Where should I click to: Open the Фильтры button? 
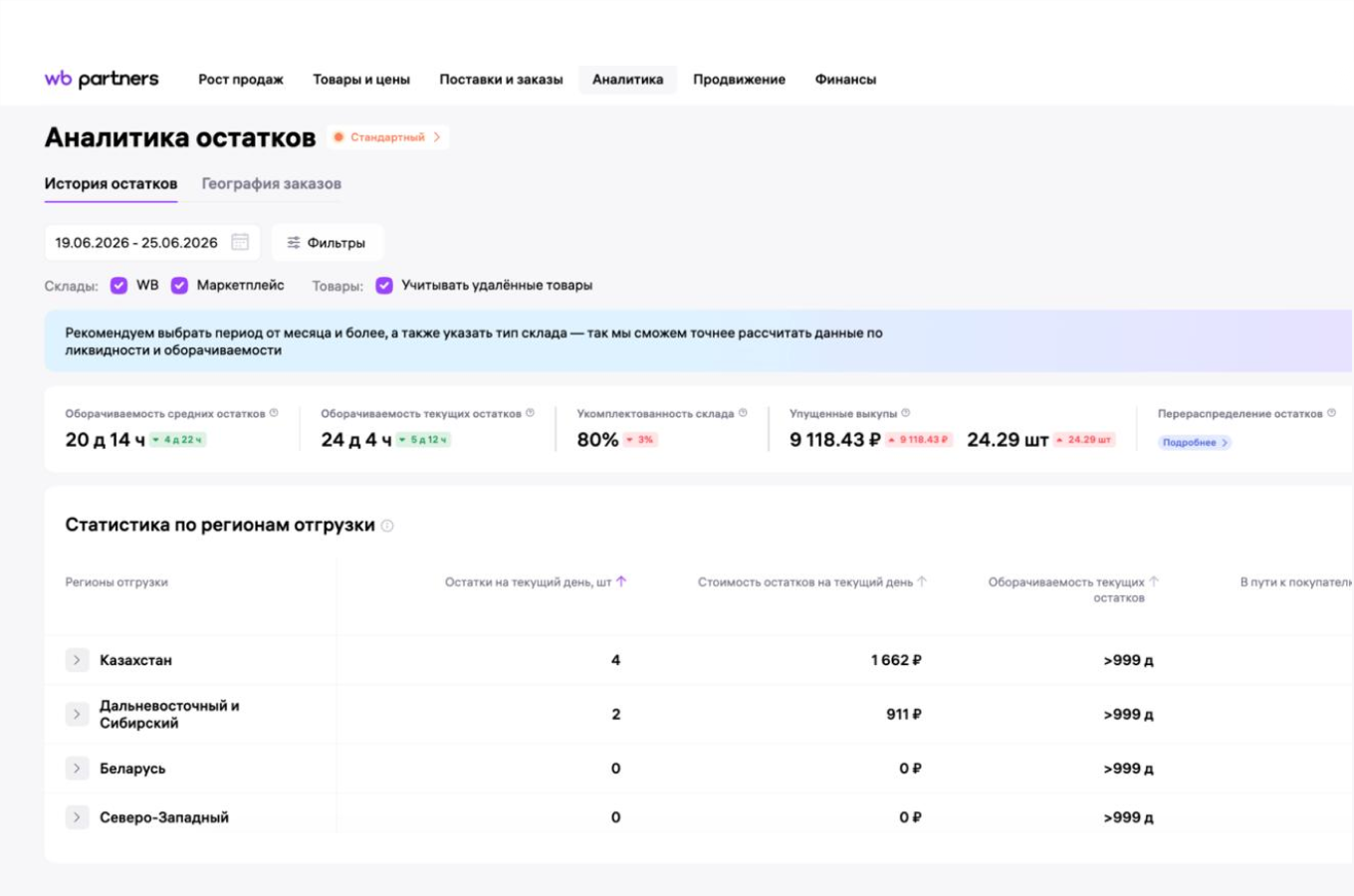[327, 243]
